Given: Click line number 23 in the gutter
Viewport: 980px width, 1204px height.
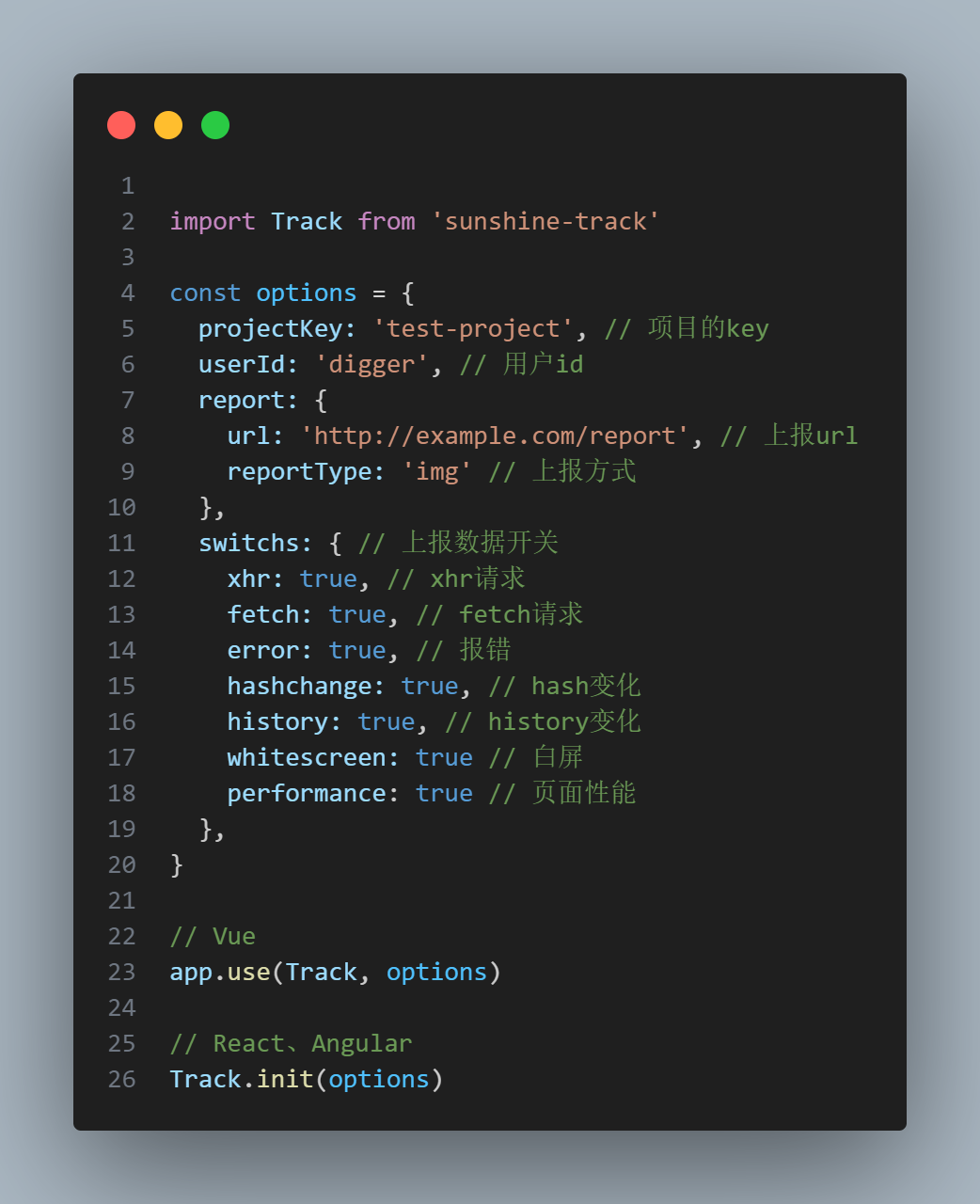Looking at the screenshot, I should 121,972.
